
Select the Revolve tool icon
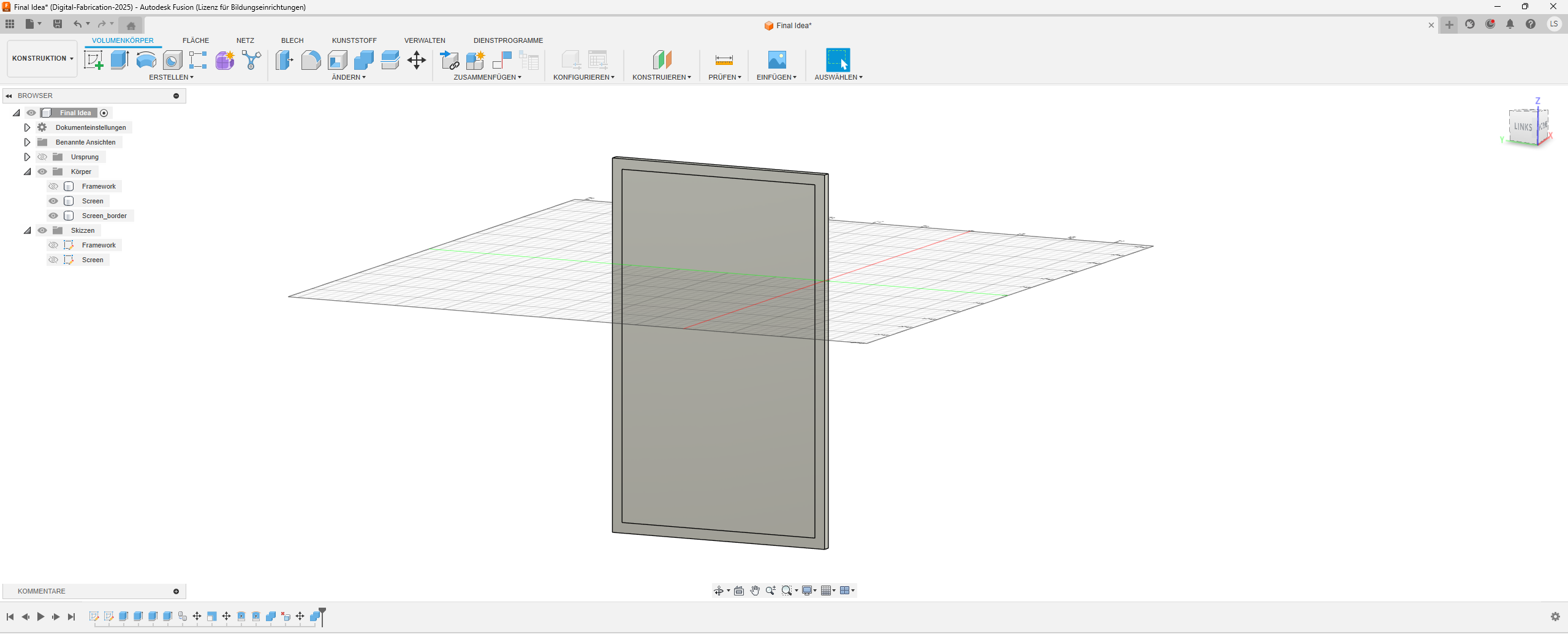146,60
